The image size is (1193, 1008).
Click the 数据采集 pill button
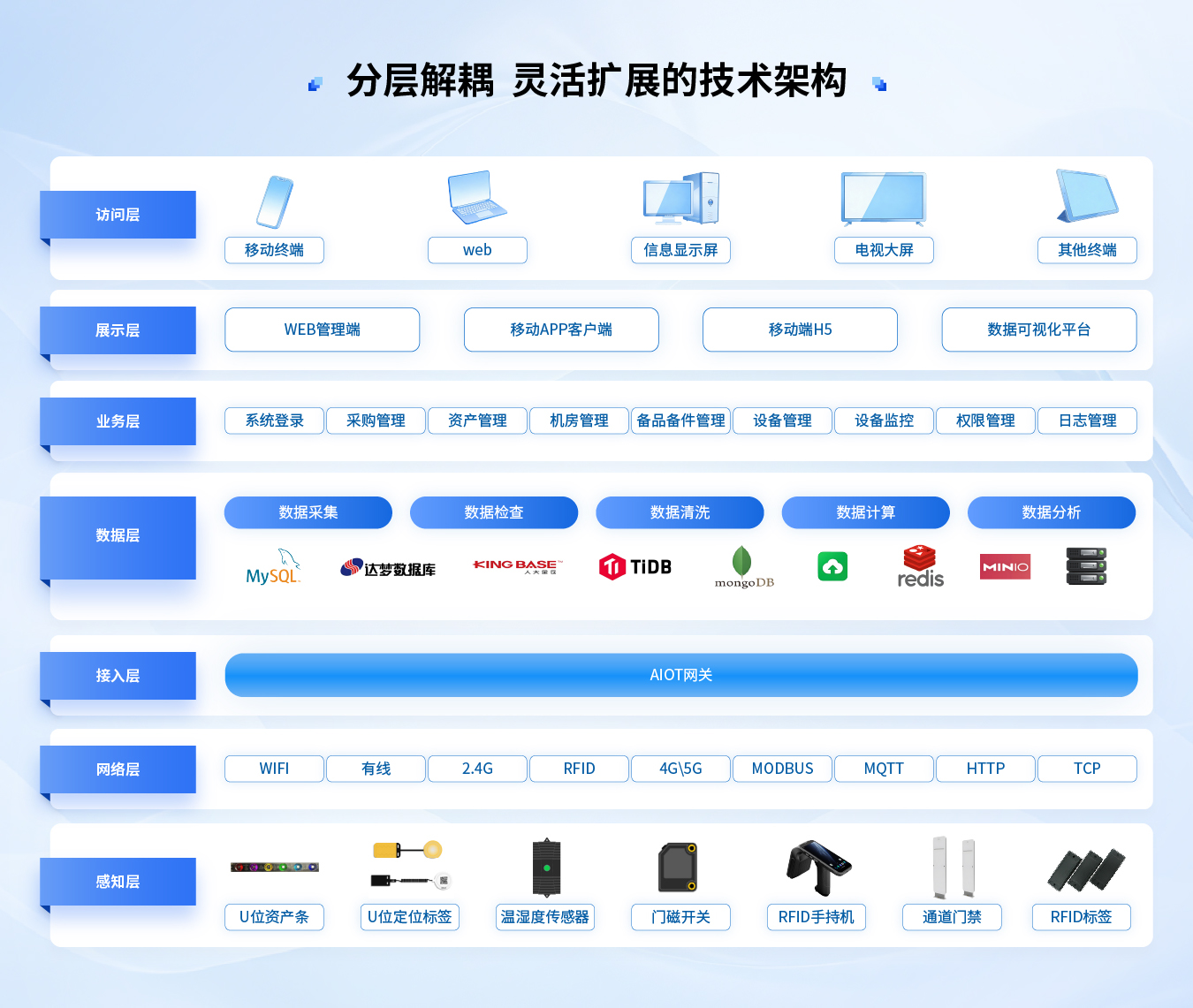pyautogui.click(x=308, y=512)
